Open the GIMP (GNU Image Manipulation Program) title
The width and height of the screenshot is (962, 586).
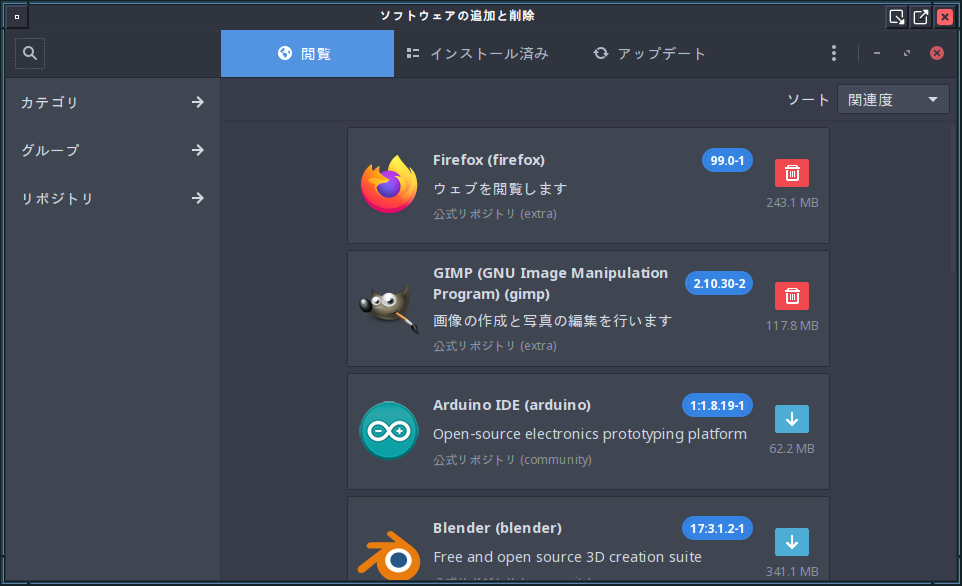pos(550,283)
